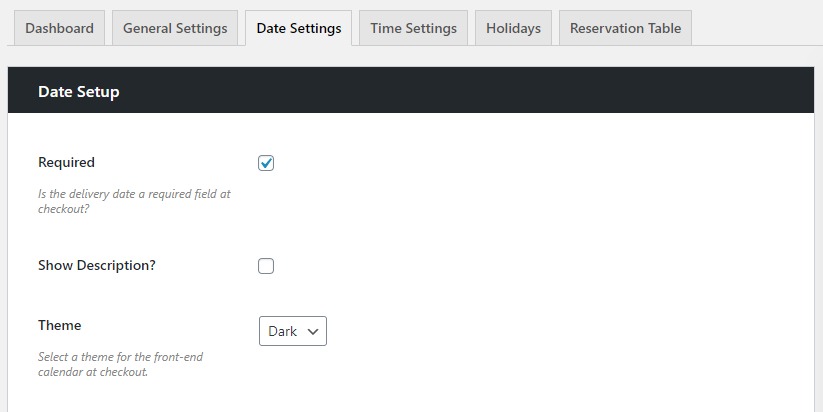This screenshot has height=412, width=823.
Task: Click the Theme field label
Action: 59,325
